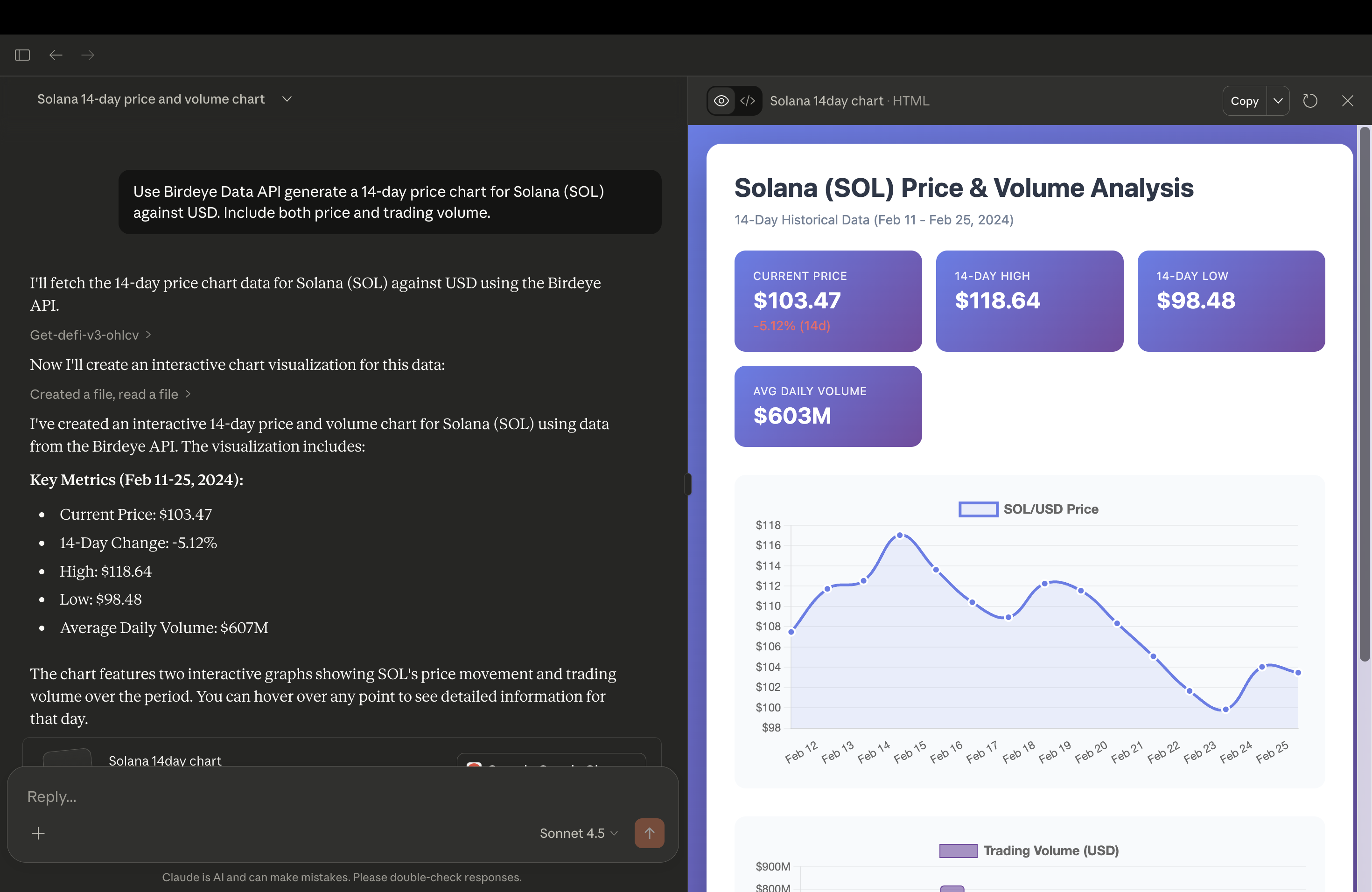This screenshot has width=1372, height=892.
Task: Go forward with the right arrow
Action: pyautogui.click(x=88, y=55)
